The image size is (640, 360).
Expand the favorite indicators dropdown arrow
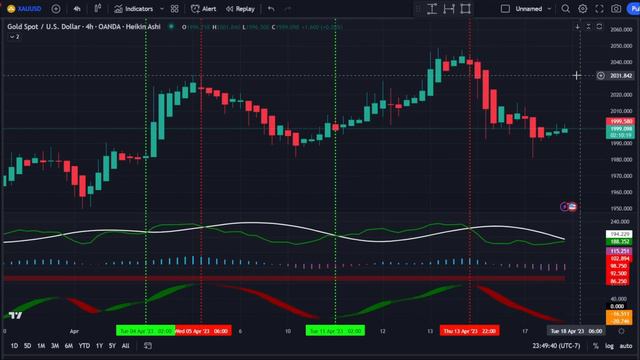[162, 9]
